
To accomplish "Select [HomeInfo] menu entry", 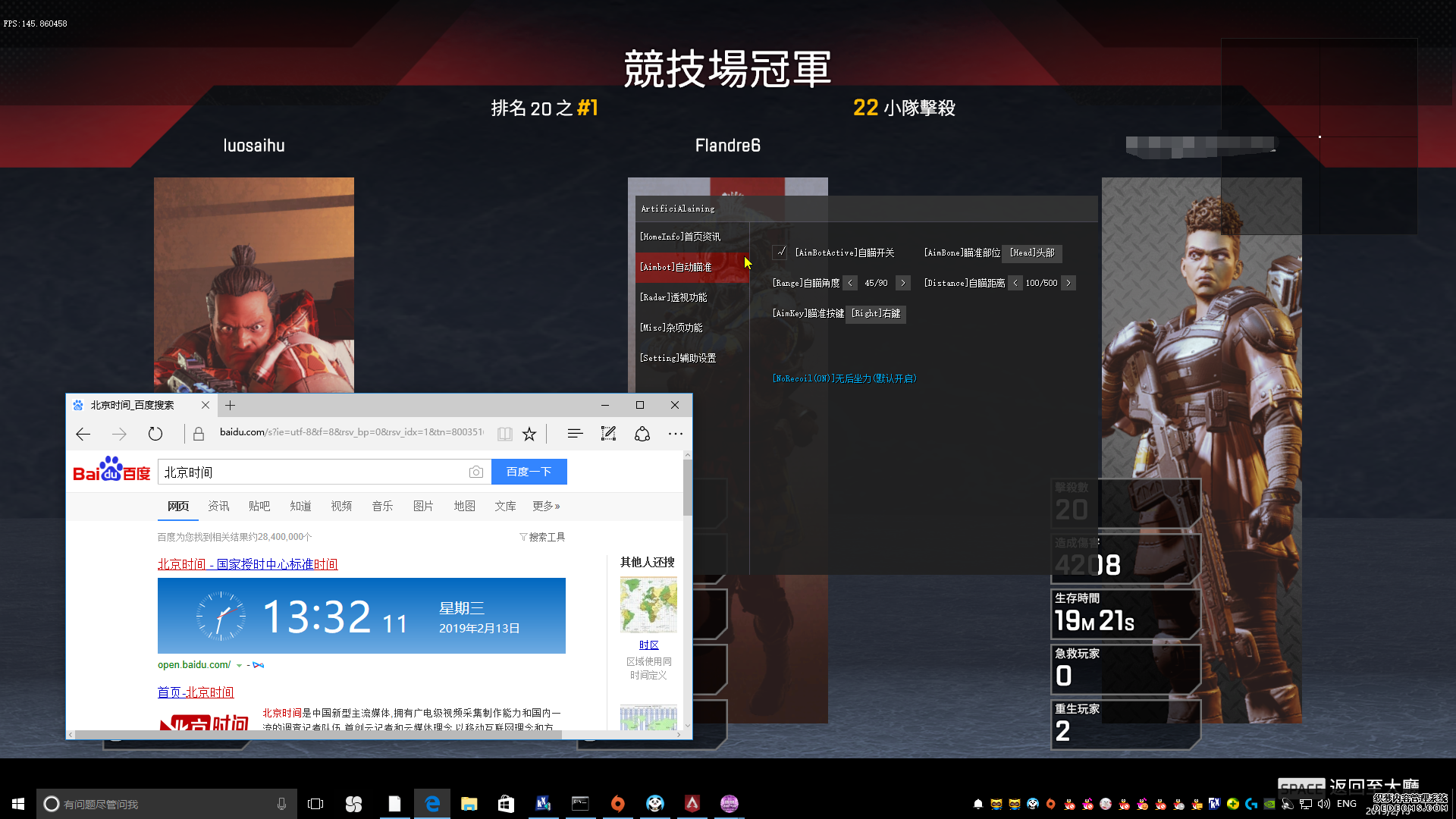I will (x=692, y=237).
